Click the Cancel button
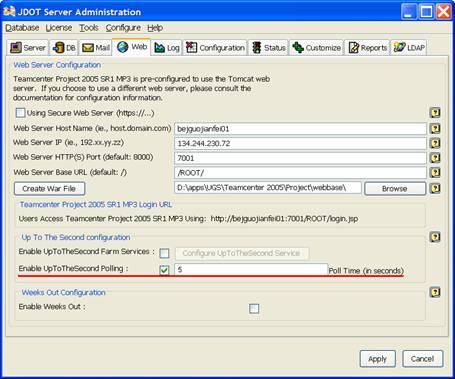 pos(422,359)
